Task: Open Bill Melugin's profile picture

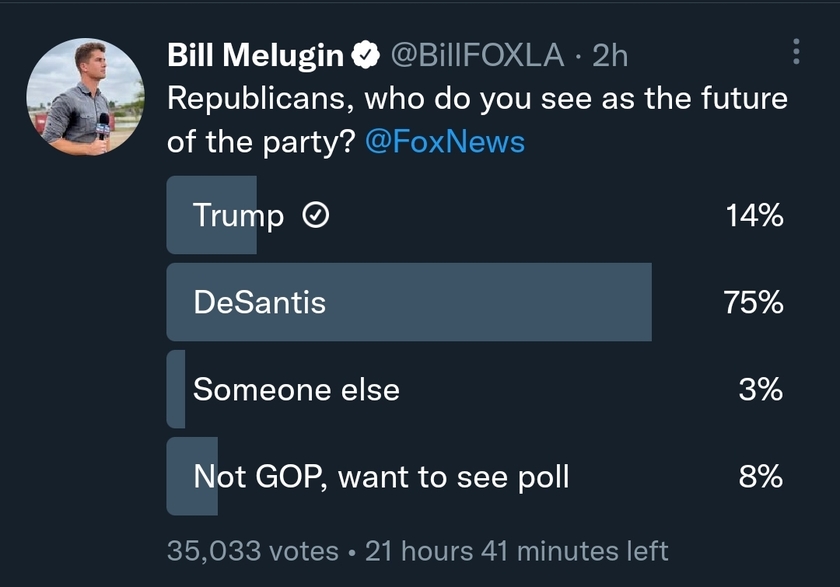Action: [x=85, y=97]
